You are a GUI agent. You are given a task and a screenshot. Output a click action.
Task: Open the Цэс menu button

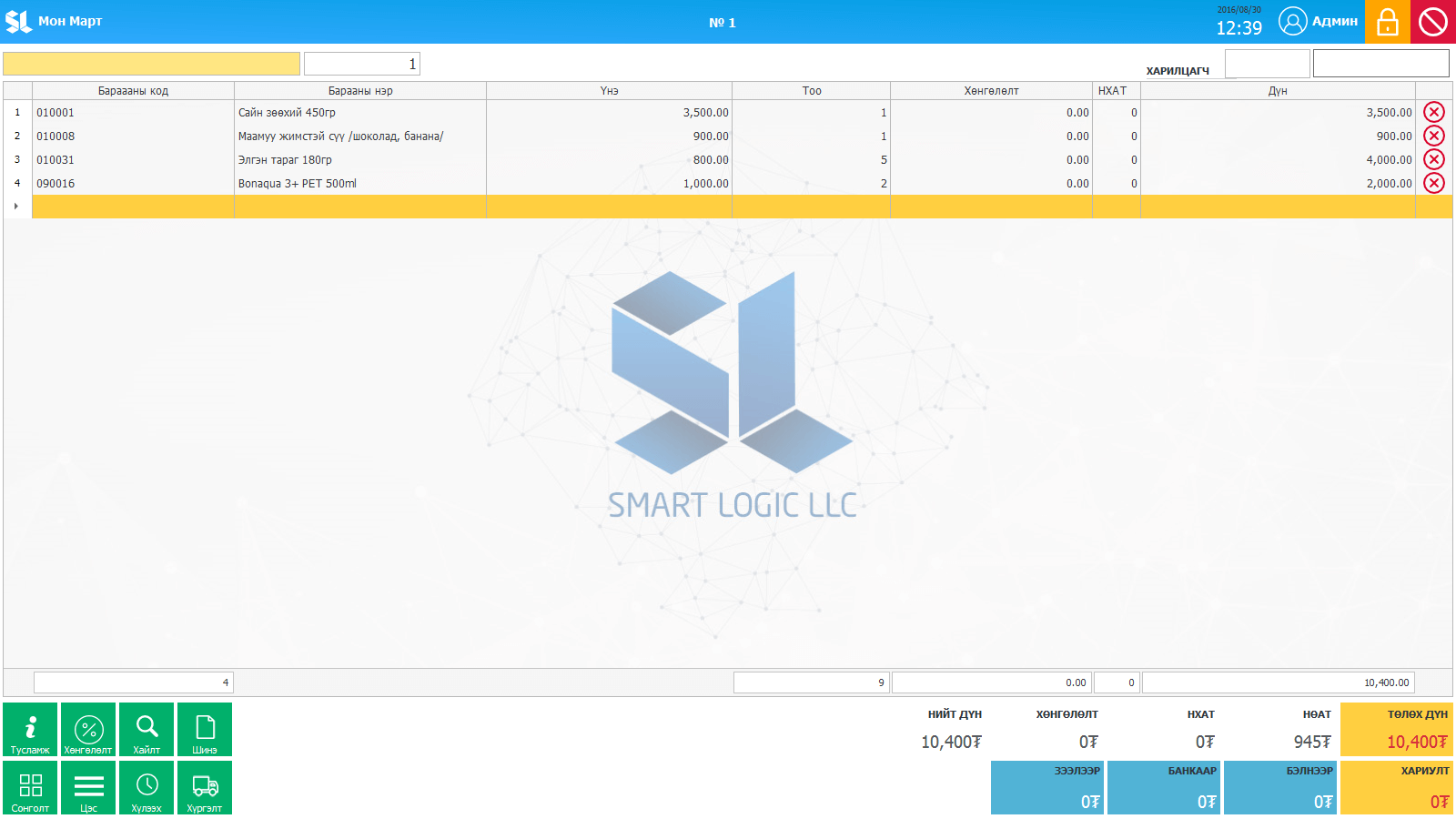(88, 787)
